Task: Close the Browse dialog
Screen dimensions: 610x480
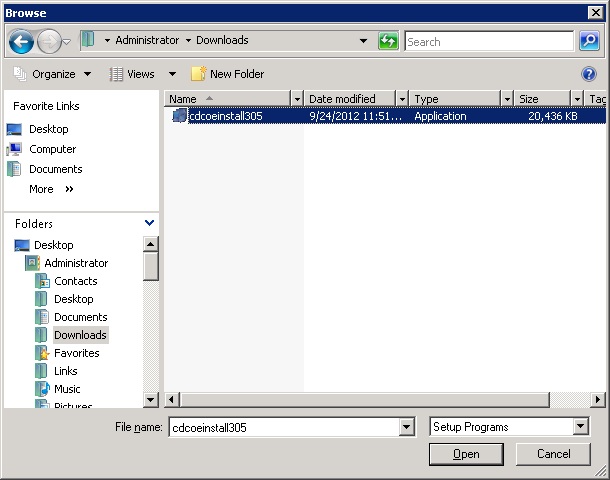Action: tap(596, 13)
